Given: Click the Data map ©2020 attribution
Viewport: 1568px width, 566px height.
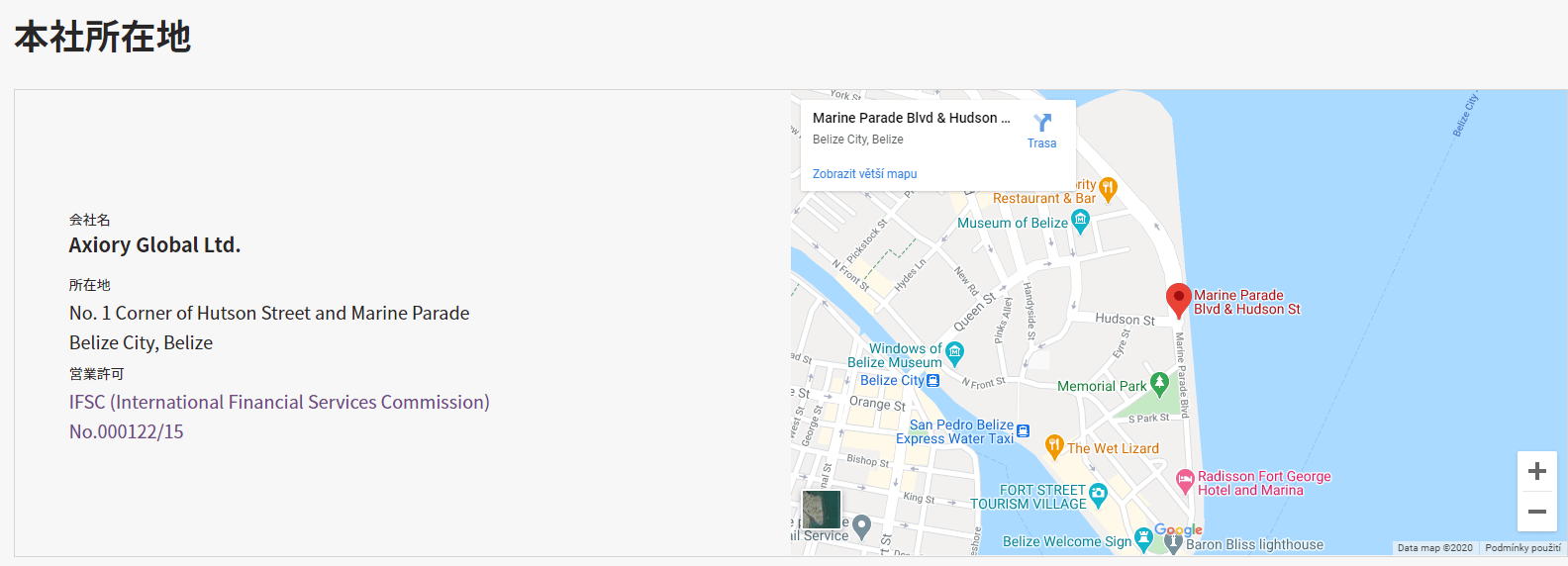Looking at the screenshot, I should [x=1434, y=548].
